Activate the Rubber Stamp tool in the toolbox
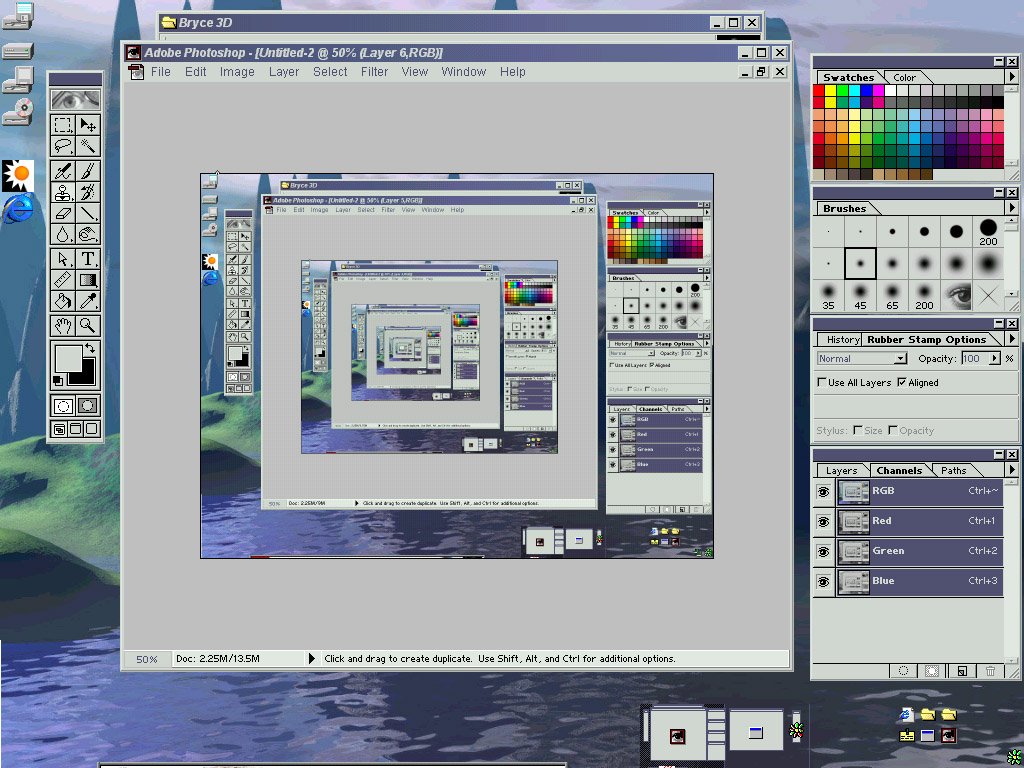This screenshot has height=768, width=1024. point(63,192)
